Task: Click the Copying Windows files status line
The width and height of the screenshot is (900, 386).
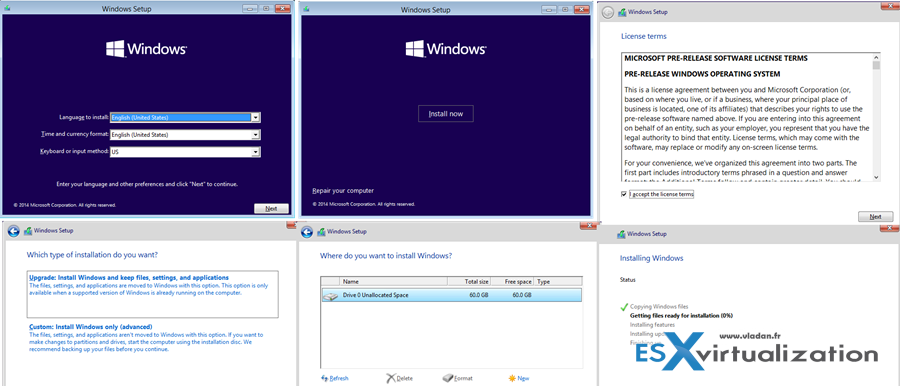Action: (x=659, y=307)
